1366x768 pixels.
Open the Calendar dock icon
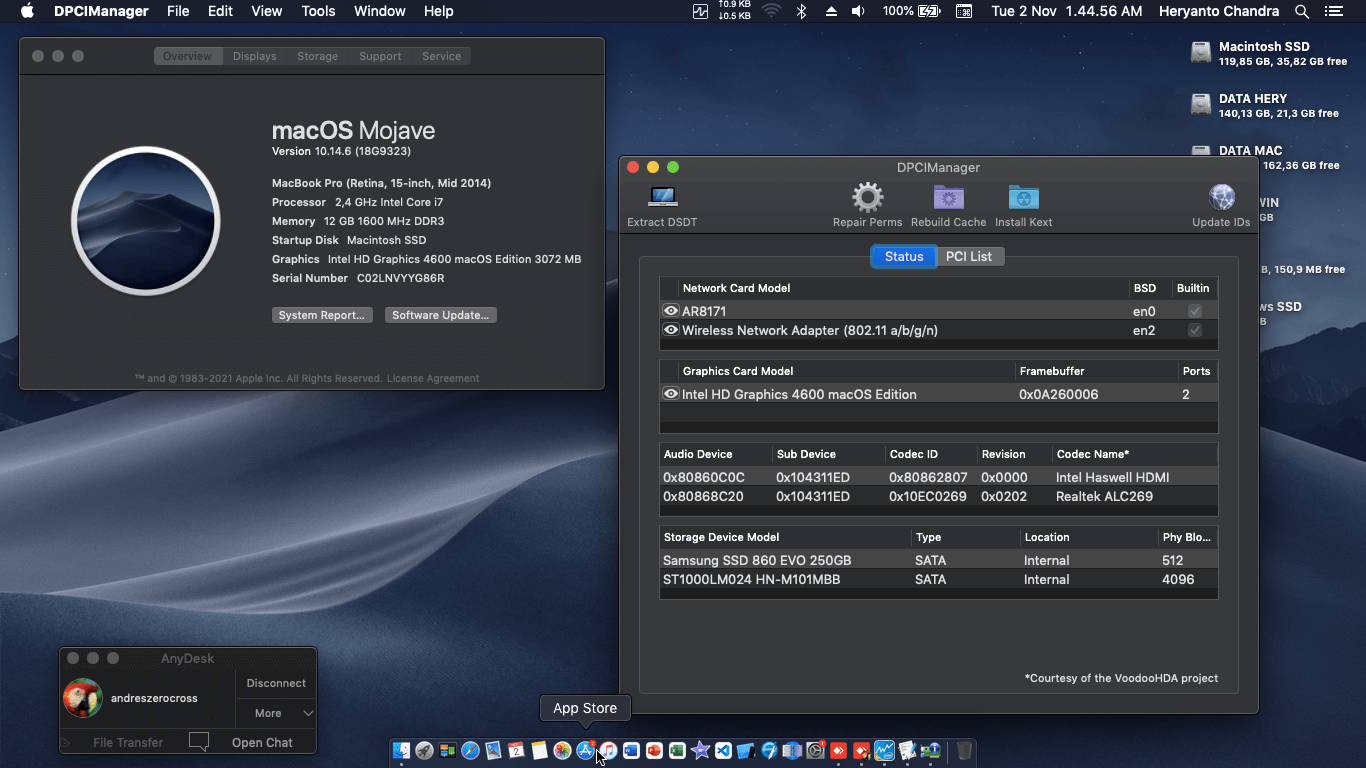[516, 751]
